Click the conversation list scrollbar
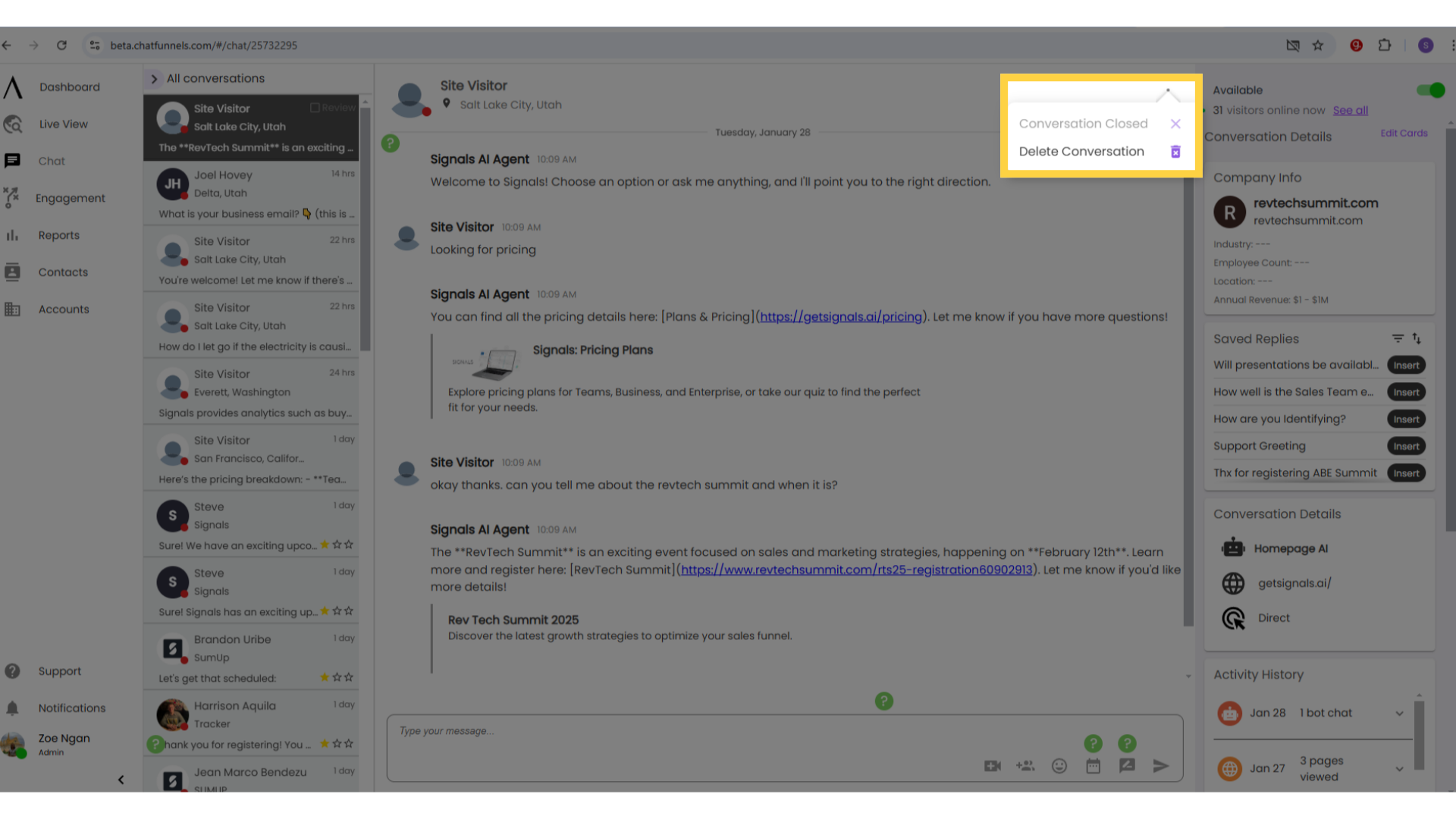This screenshot has height=819, width=1456. [x=366, y=227]
